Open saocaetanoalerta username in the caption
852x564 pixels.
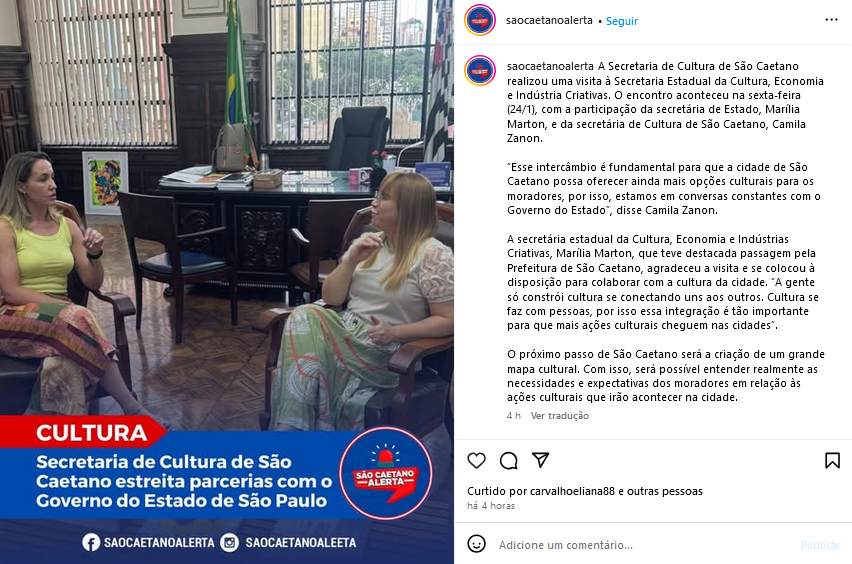click(550, 66)
